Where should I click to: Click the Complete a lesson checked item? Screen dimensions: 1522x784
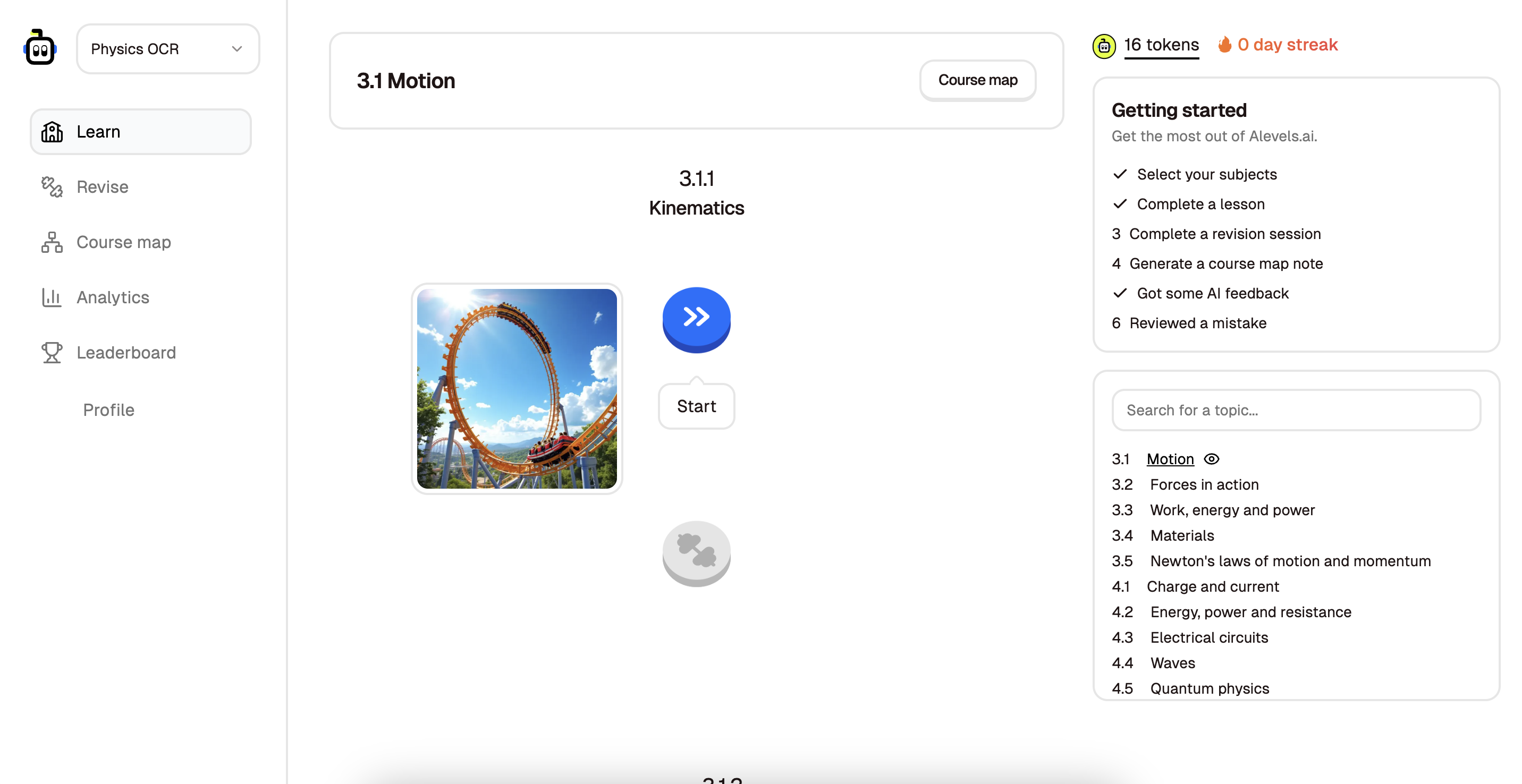(1200, 204)
